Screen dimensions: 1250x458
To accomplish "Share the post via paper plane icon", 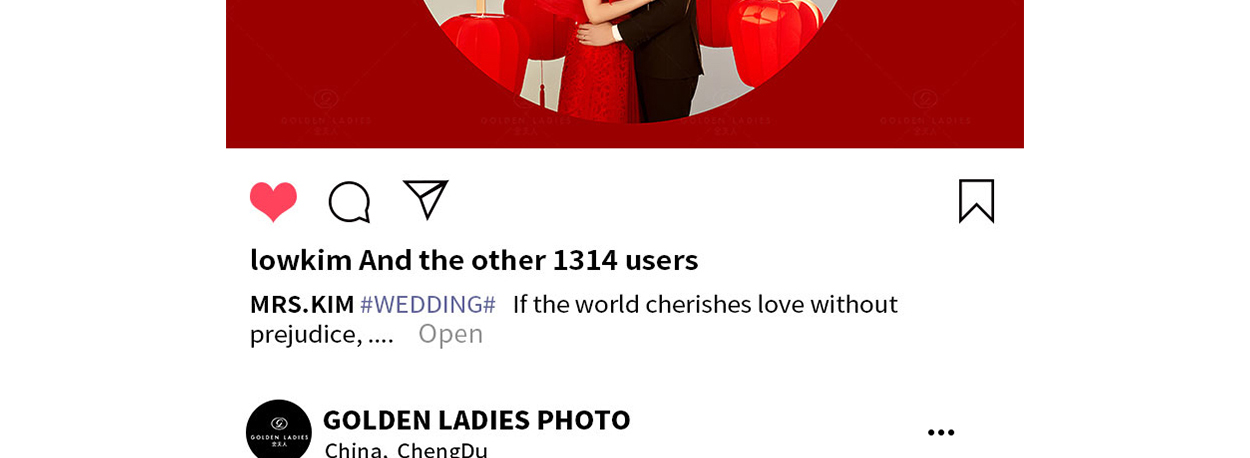I will tap(425, 199).
